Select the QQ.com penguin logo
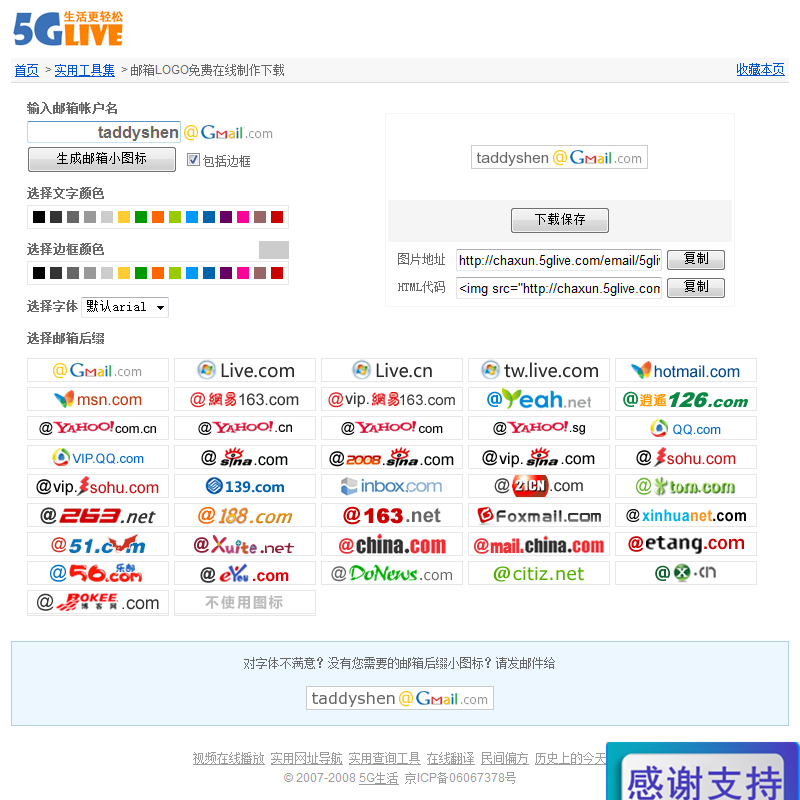The width and height of the screenshot is (800, 800). pyautogui.click(x=686, y=429)
